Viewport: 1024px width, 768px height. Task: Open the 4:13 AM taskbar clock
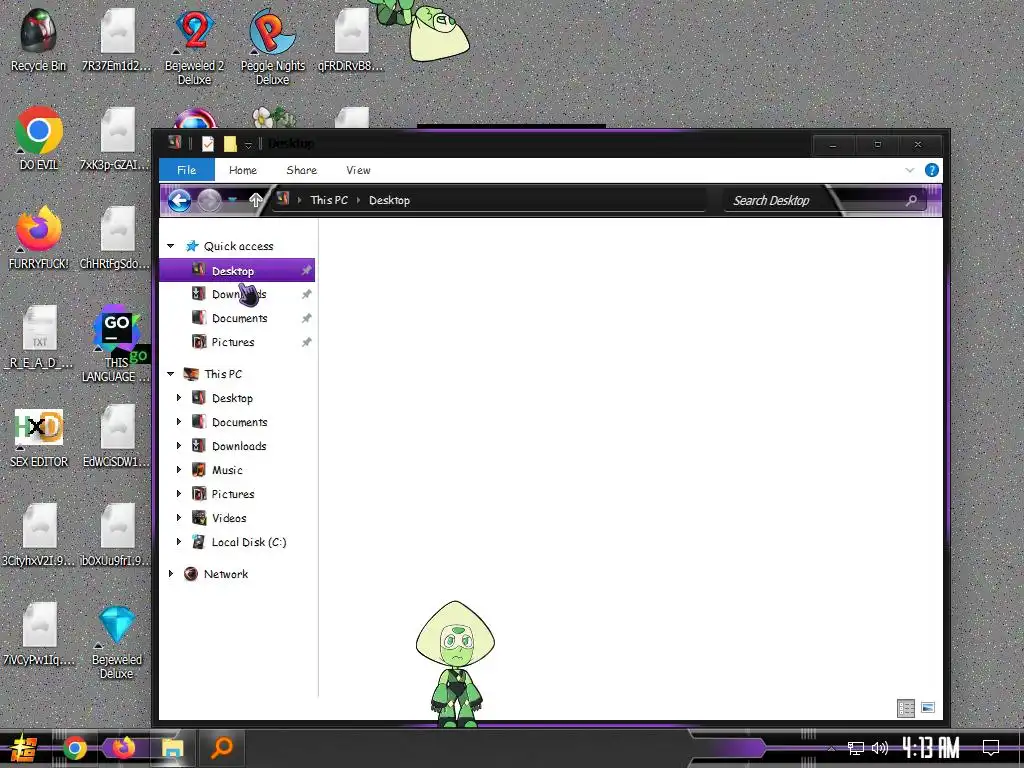point(931,748)
